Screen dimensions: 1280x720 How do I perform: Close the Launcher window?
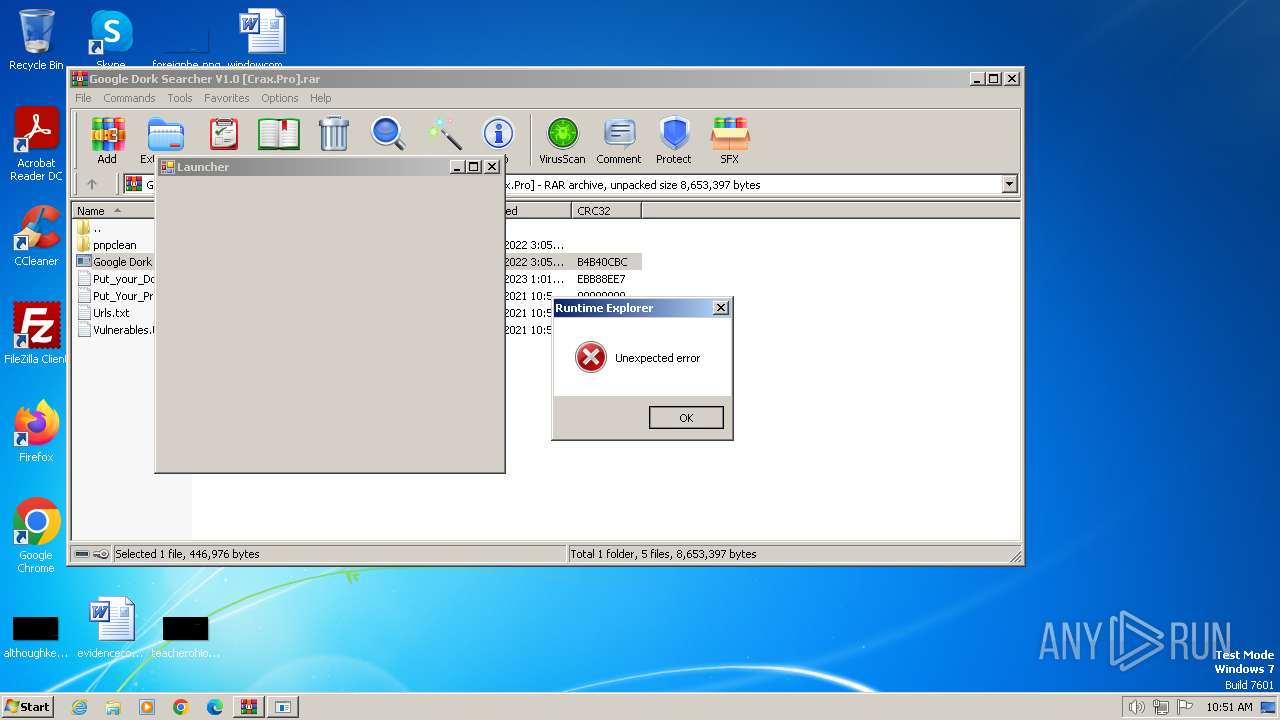pyautogui.click(x=492, y=167)
